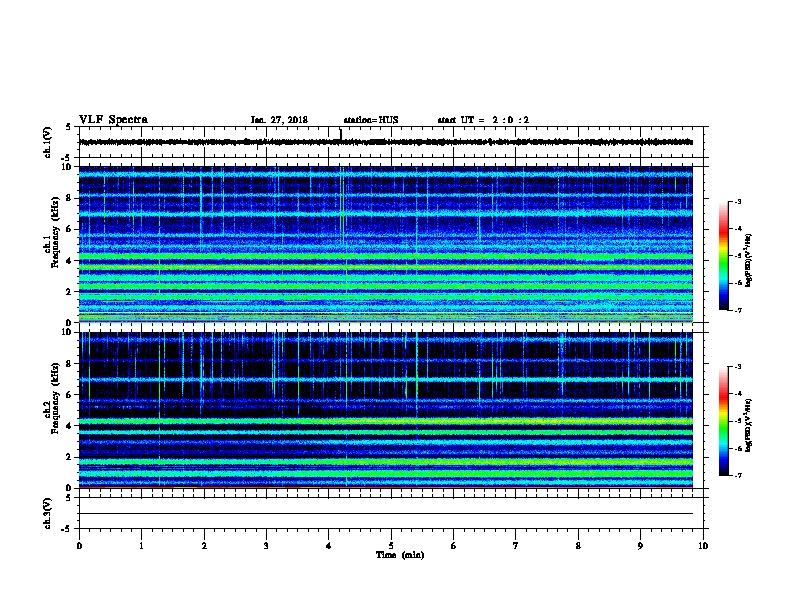Viewport: 792px width, 612px height.
Task: Click the ch.2 colorbar "-3" tick label
Action: click(737, 367)
